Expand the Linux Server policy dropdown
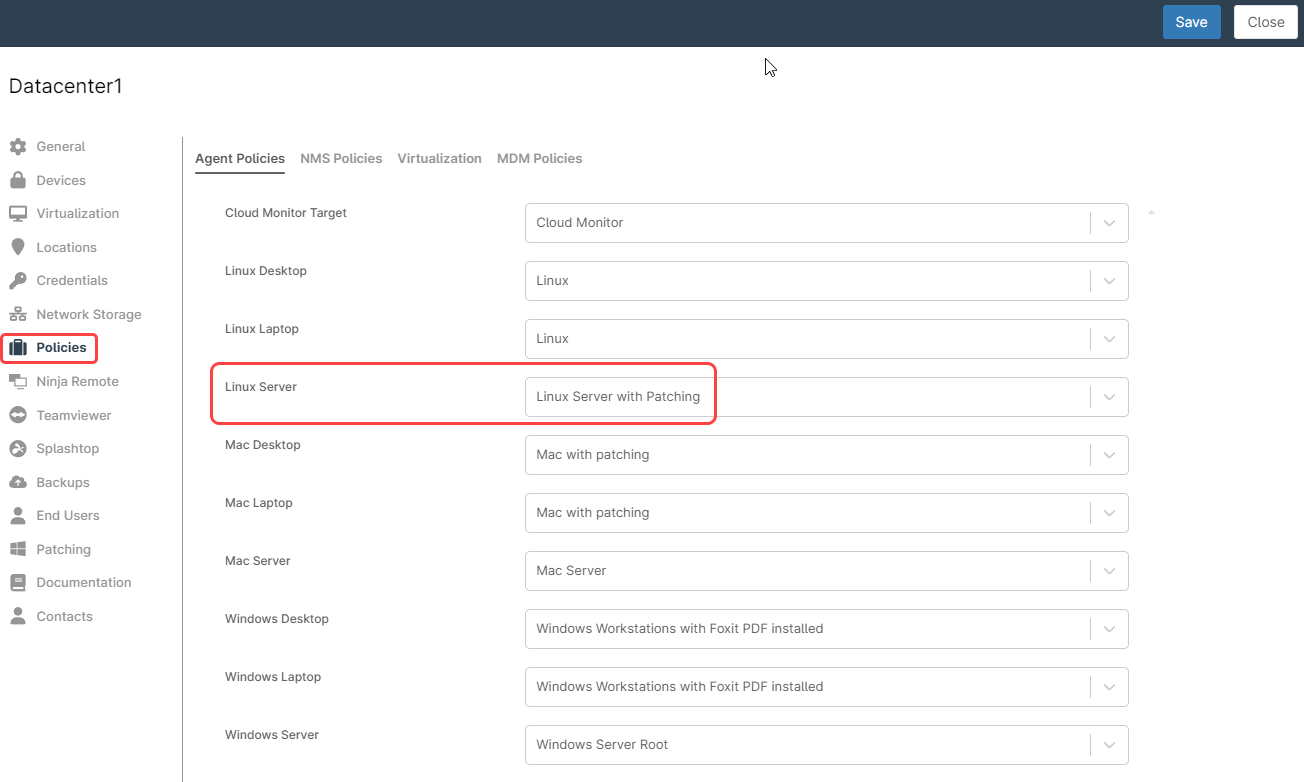Image resolution: width=1304 pixels, height=782 pixels. point(1109,397)
